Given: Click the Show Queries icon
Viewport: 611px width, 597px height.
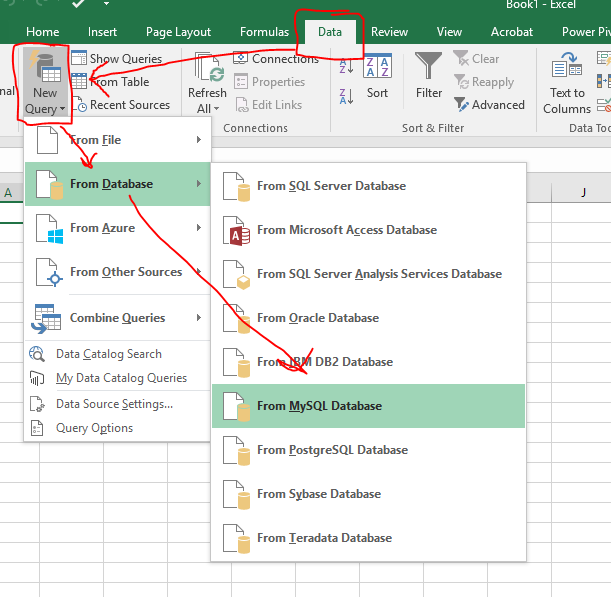Looking at the screenshot, I should pos(79,59).
